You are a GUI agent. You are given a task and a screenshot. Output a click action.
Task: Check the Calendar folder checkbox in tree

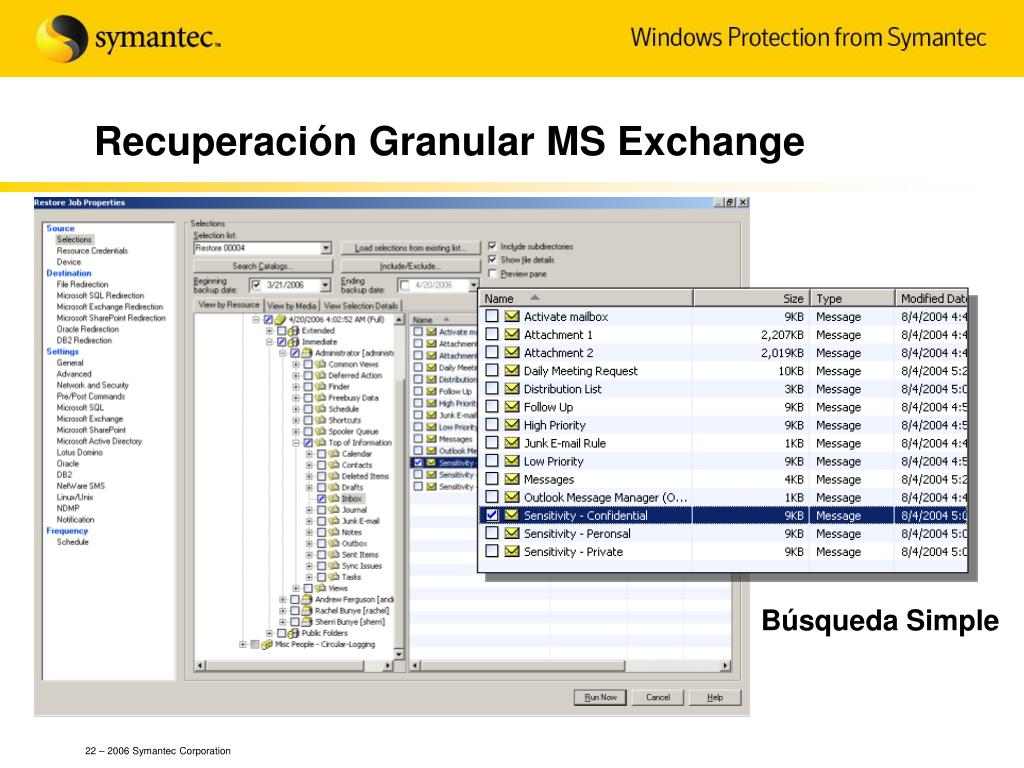point(321,454)
